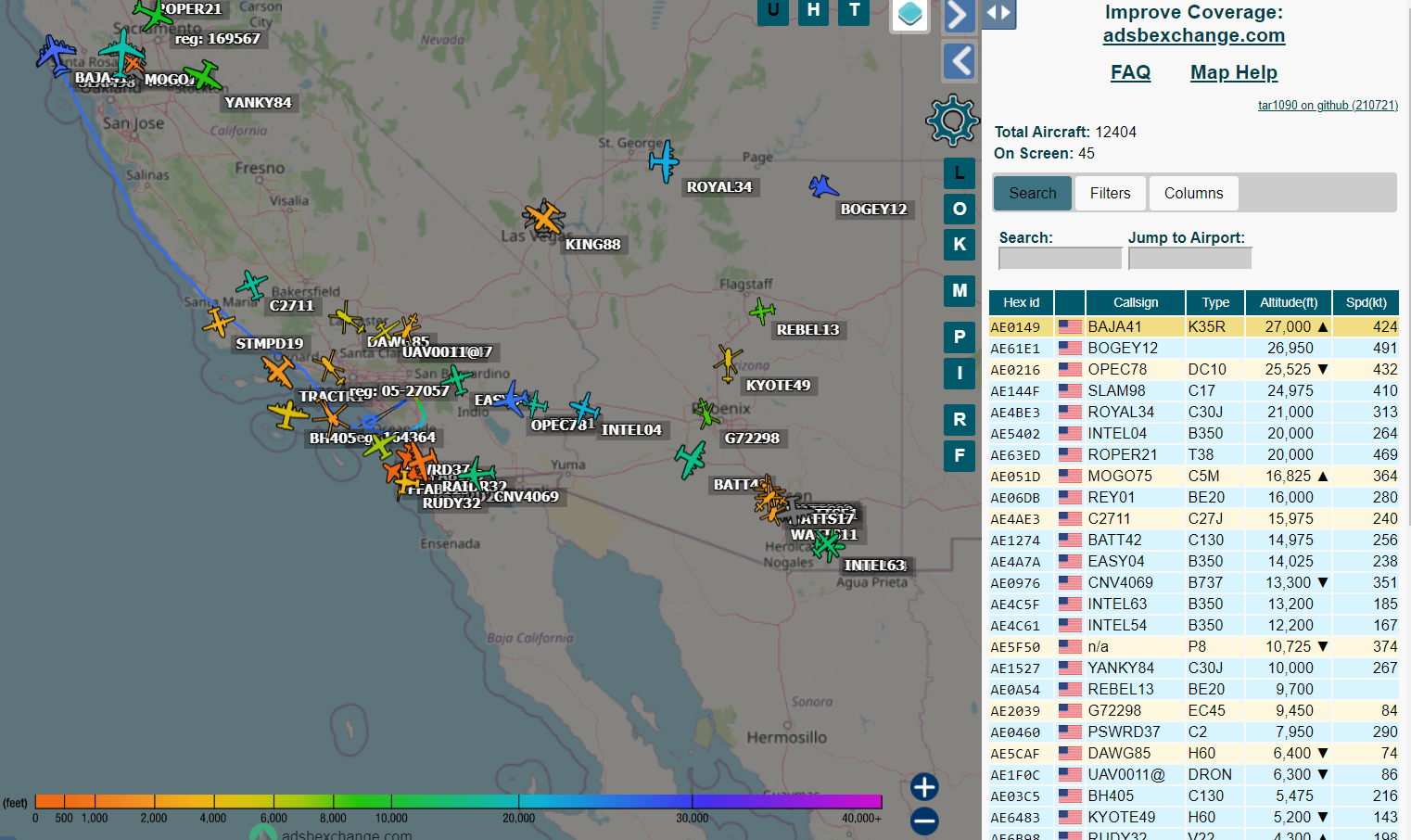This screenshot has height=840, width=1411.
Task: Select the ROPER21 aircraft icon on map
Action: pyautogui.click(x=153, y=14)
